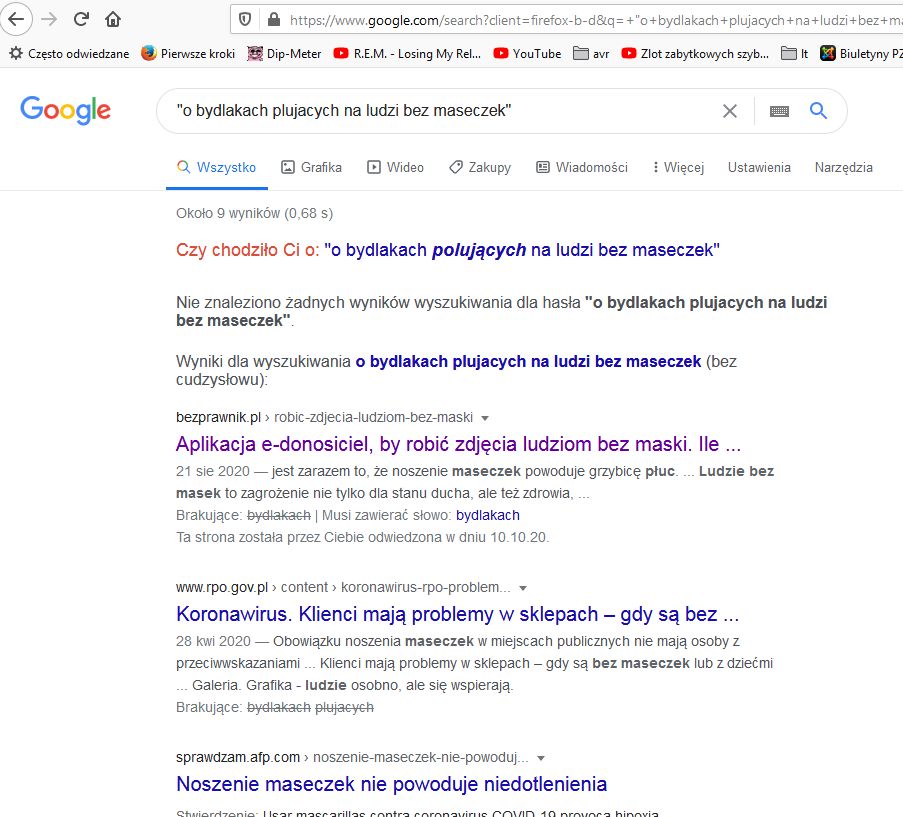The height and width of the screenshot is (817, 903).
Task: Click the www.rpo.gov.pl breadcrumb URL
Action: (x=343, y=587)
